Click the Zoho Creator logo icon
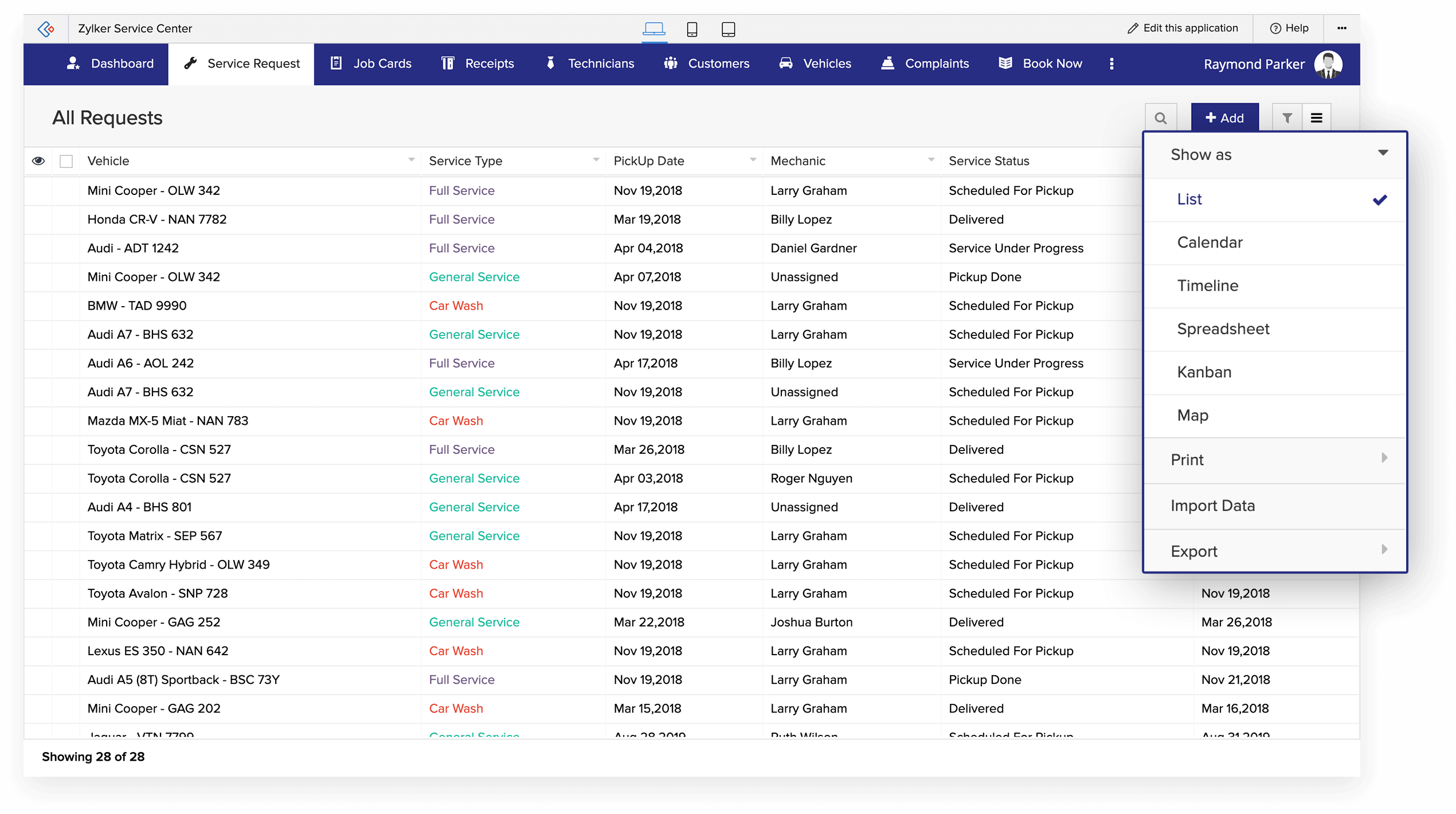 [46, 29]
